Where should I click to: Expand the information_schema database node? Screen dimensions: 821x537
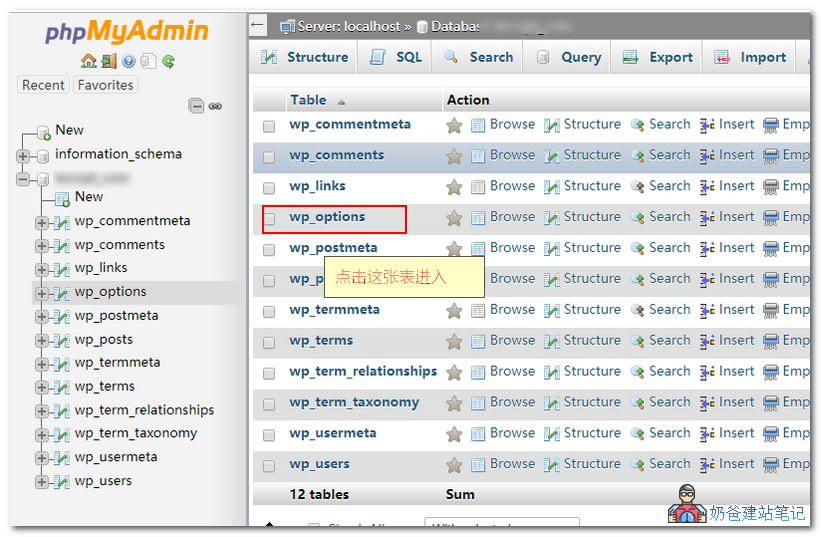coord(22,155)
